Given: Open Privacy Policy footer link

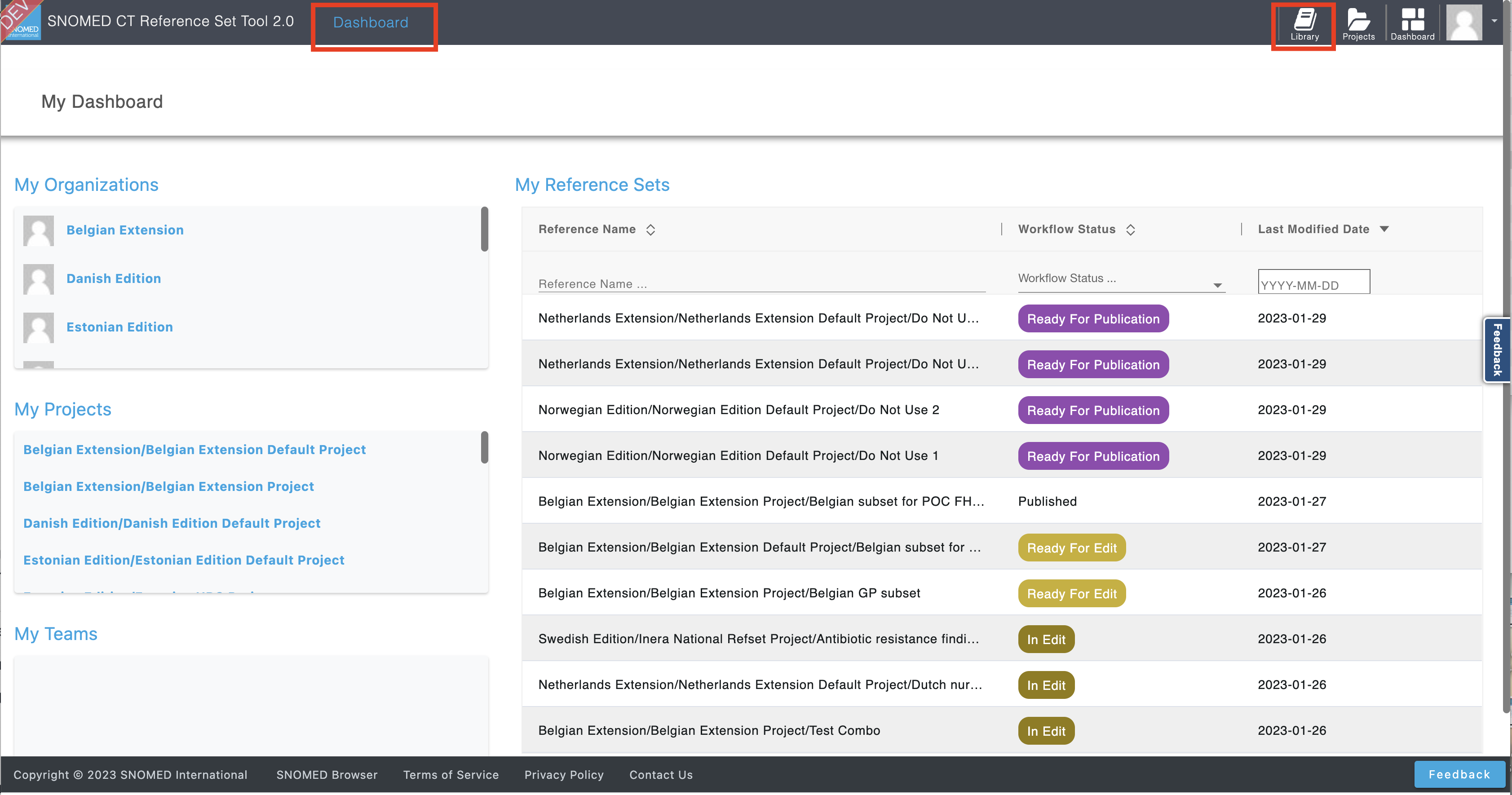Looking at the screenshot, I should (564, 774).
